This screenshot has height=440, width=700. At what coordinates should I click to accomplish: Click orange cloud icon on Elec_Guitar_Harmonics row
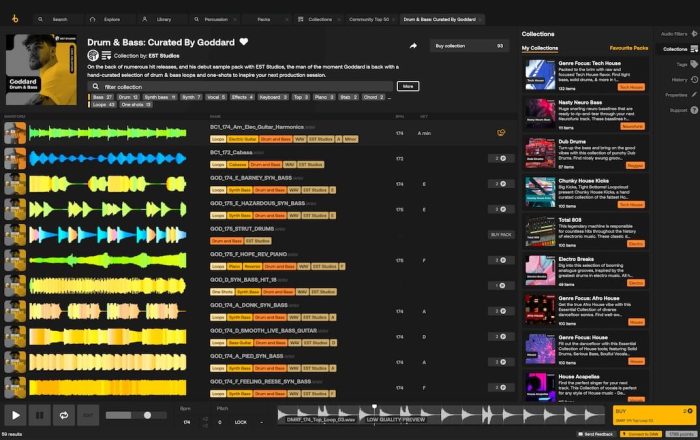501,133
